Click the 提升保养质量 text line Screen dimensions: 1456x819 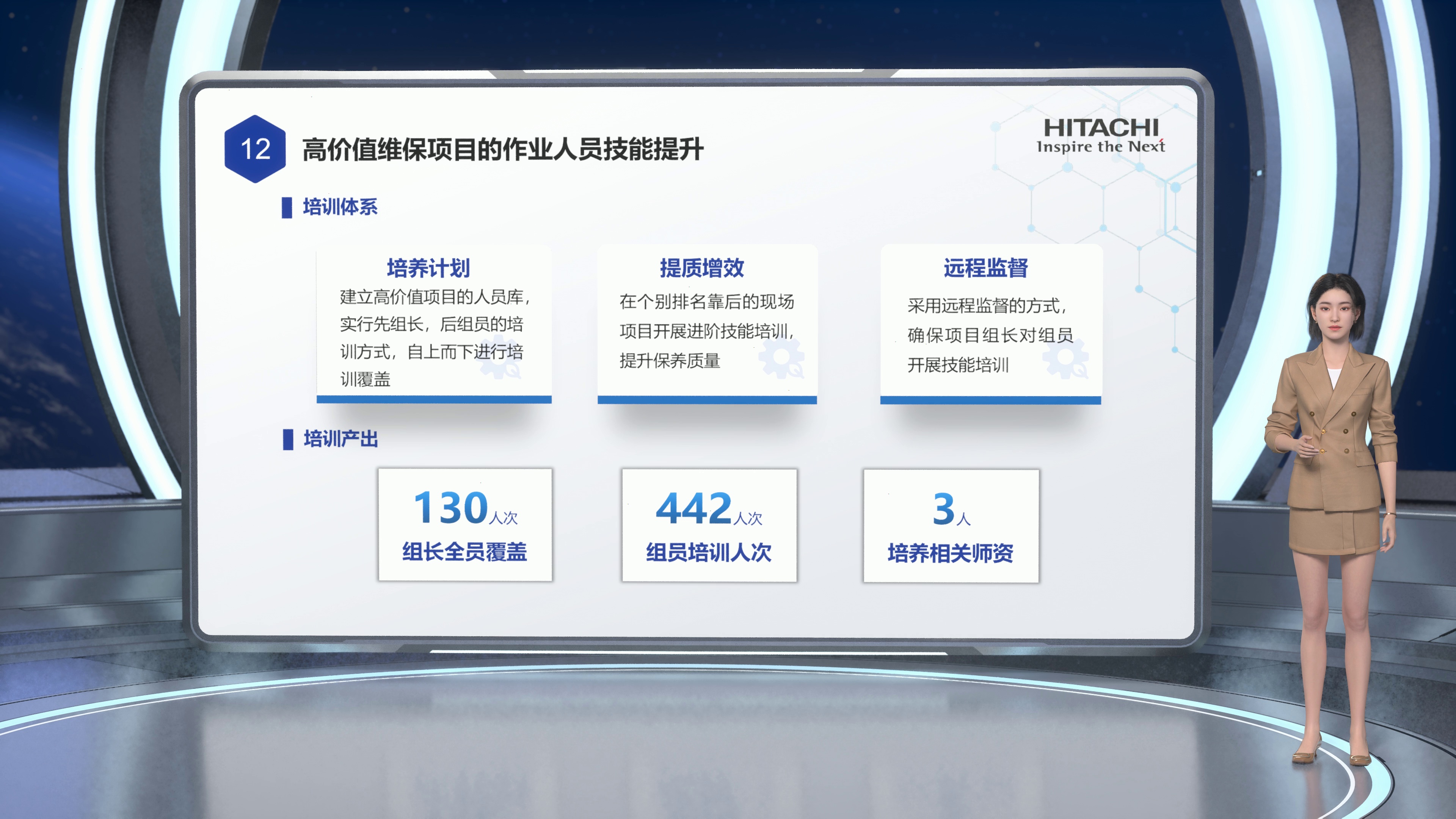pyautogui.click(x=670, y=361)
